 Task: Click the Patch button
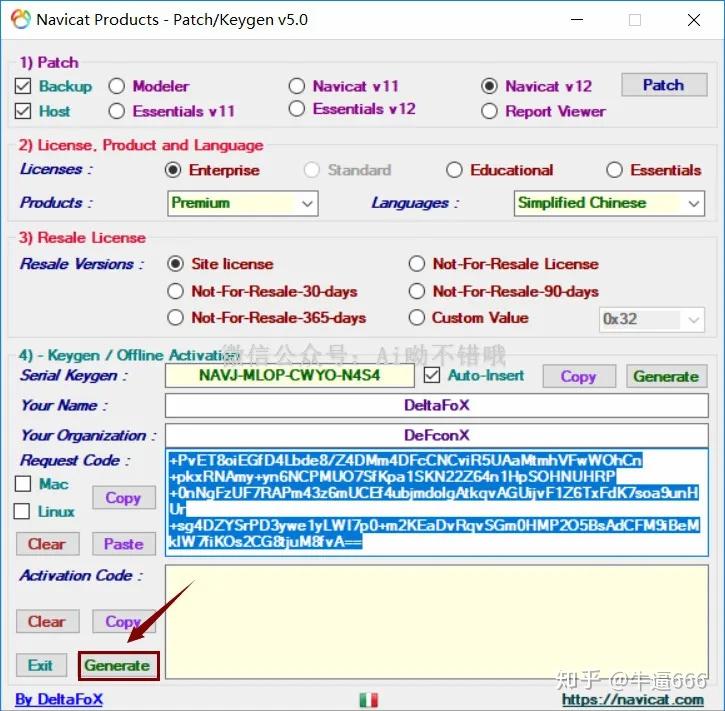(x=664, y=85)
